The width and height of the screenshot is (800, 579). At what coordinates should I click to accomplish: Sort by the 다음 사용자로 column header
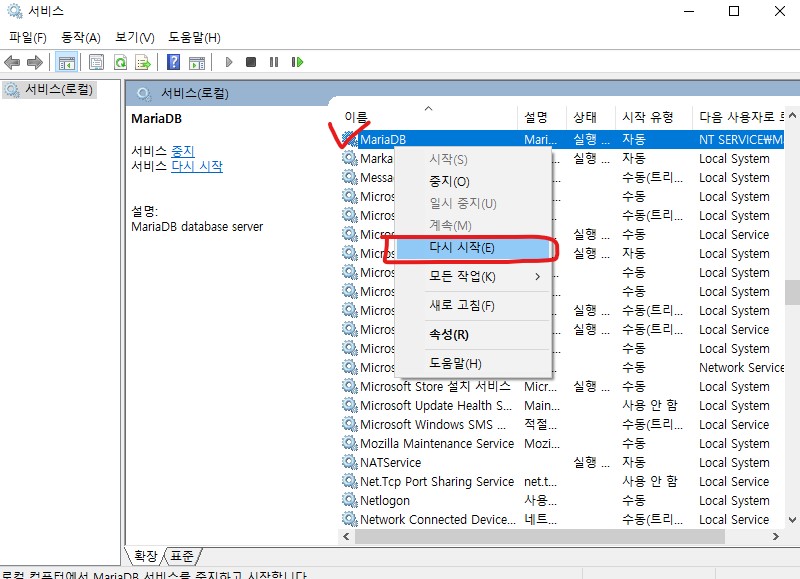(x=739, y=117)
